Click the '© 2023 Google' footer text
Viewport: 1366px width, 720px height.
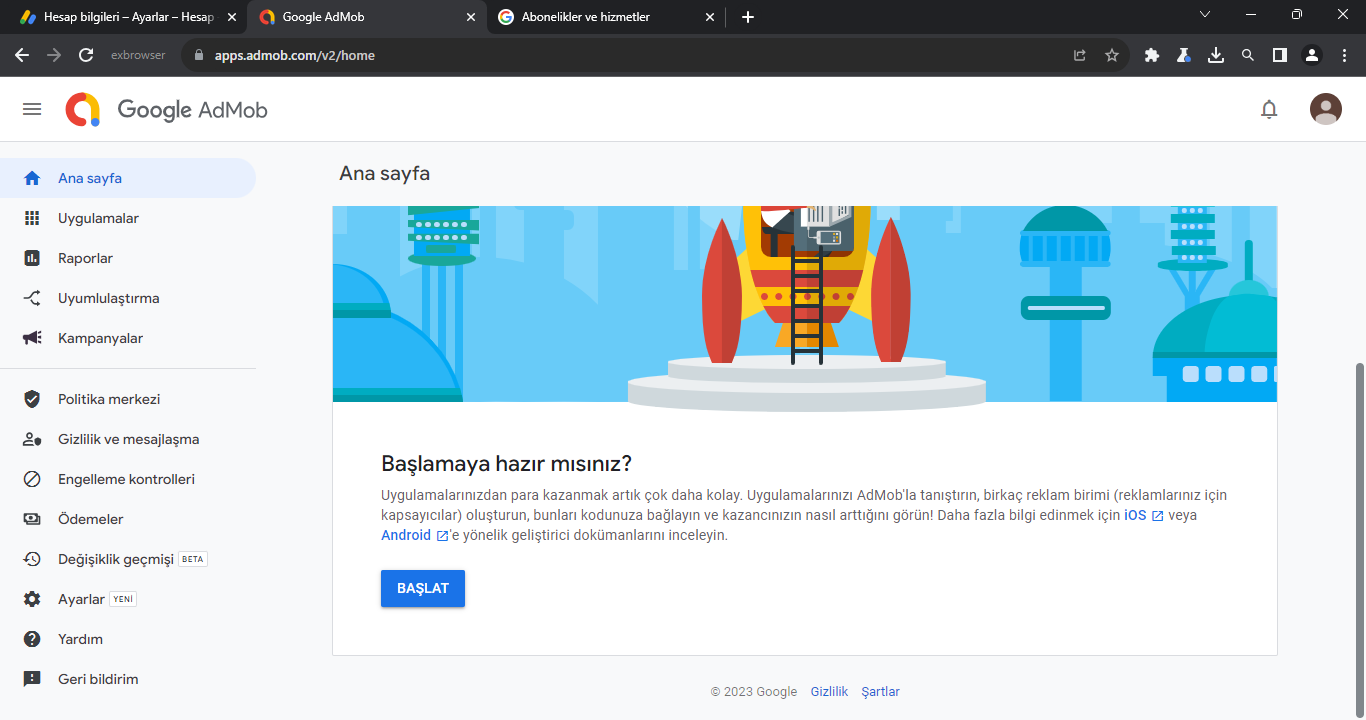tap(754, 691)
